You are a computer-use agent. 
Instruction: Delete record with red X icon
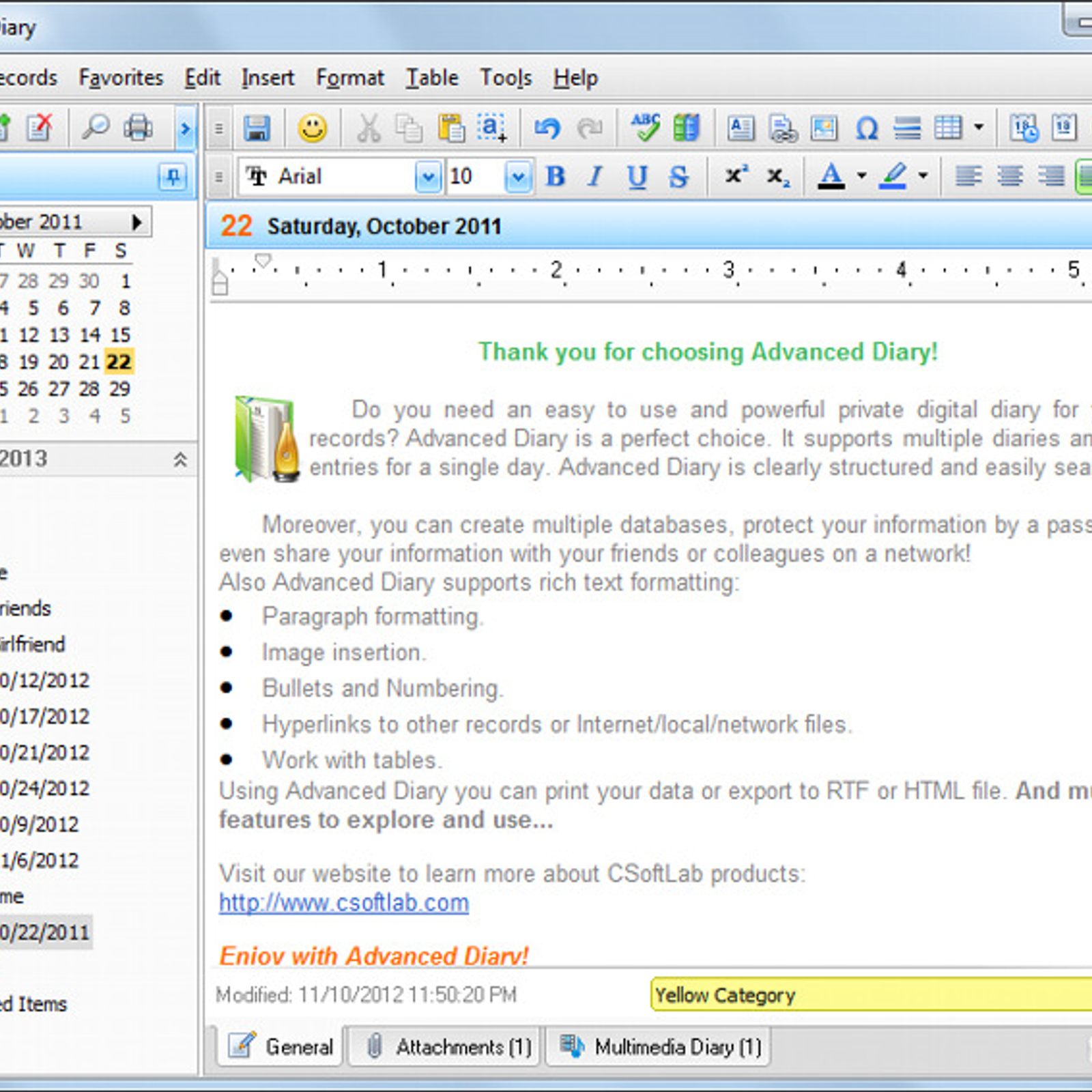(x=40, y=128)
